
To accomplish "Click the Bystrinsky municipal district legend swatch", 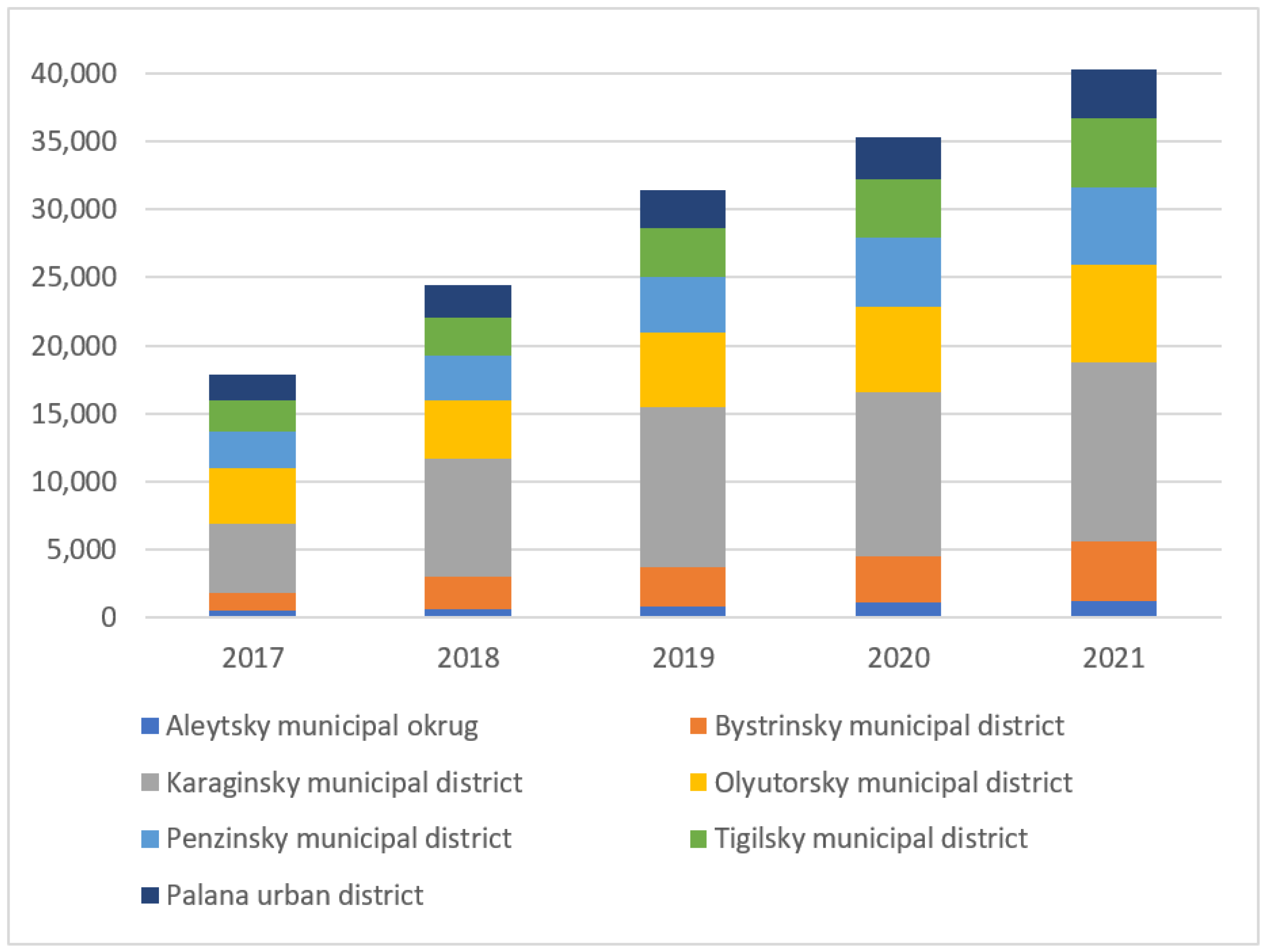I will (698, 726).
